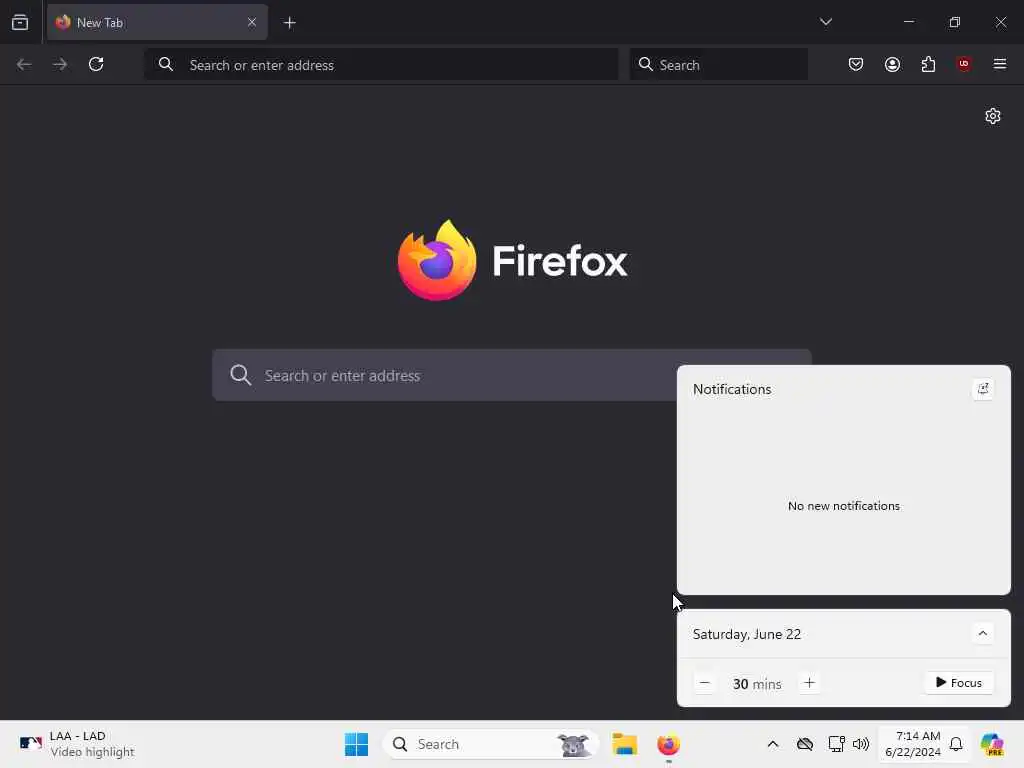Click magnifier icon in toolbar Search box
The width and height of the screenshot is (1024, 768).
[x=645, y=64]
